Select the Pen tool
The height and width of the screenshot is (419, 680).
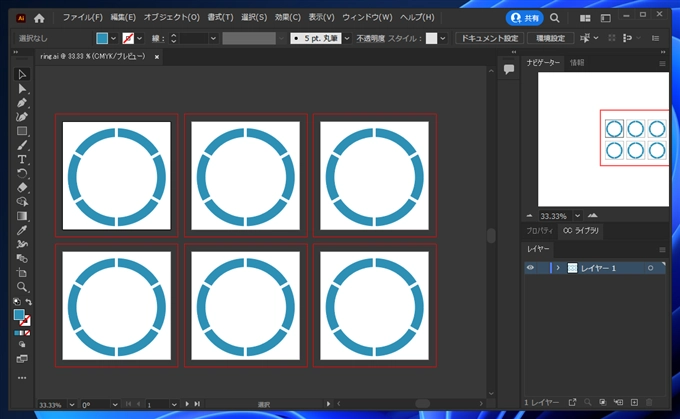point(22,103)
